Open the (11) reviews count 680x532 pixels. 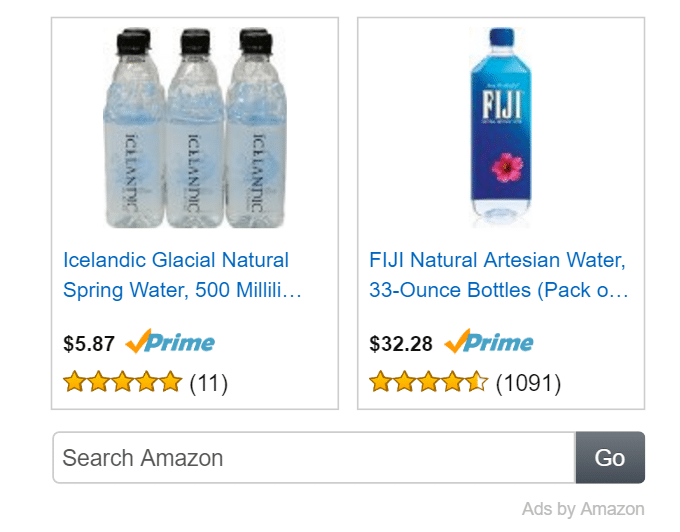point(209,383)
